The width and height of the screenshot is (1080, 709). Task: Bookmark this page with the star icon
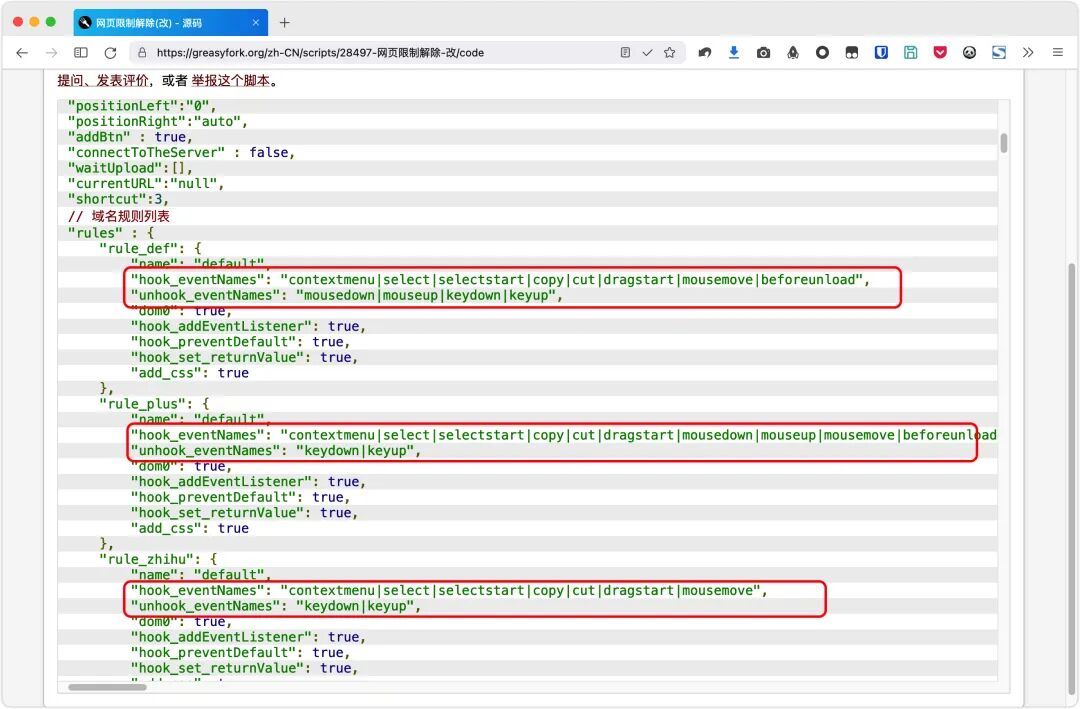(x=669, y=52)
